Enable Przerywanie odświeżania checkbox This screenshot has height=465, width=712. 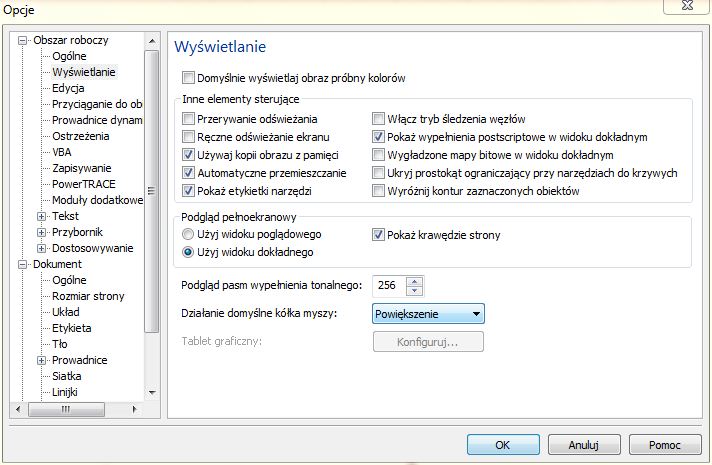pos(189,119)
